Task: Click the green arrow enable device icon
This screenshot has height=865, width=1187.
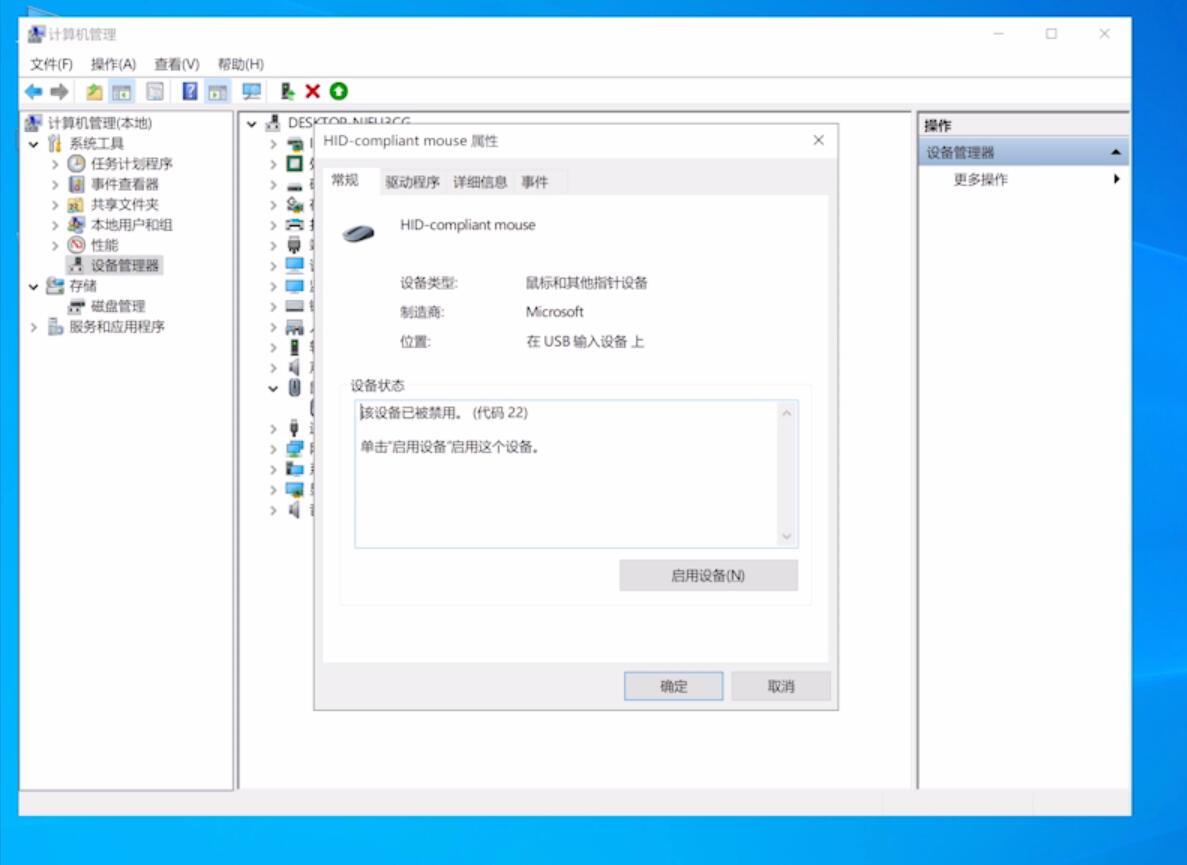Action: click(338, 92)
